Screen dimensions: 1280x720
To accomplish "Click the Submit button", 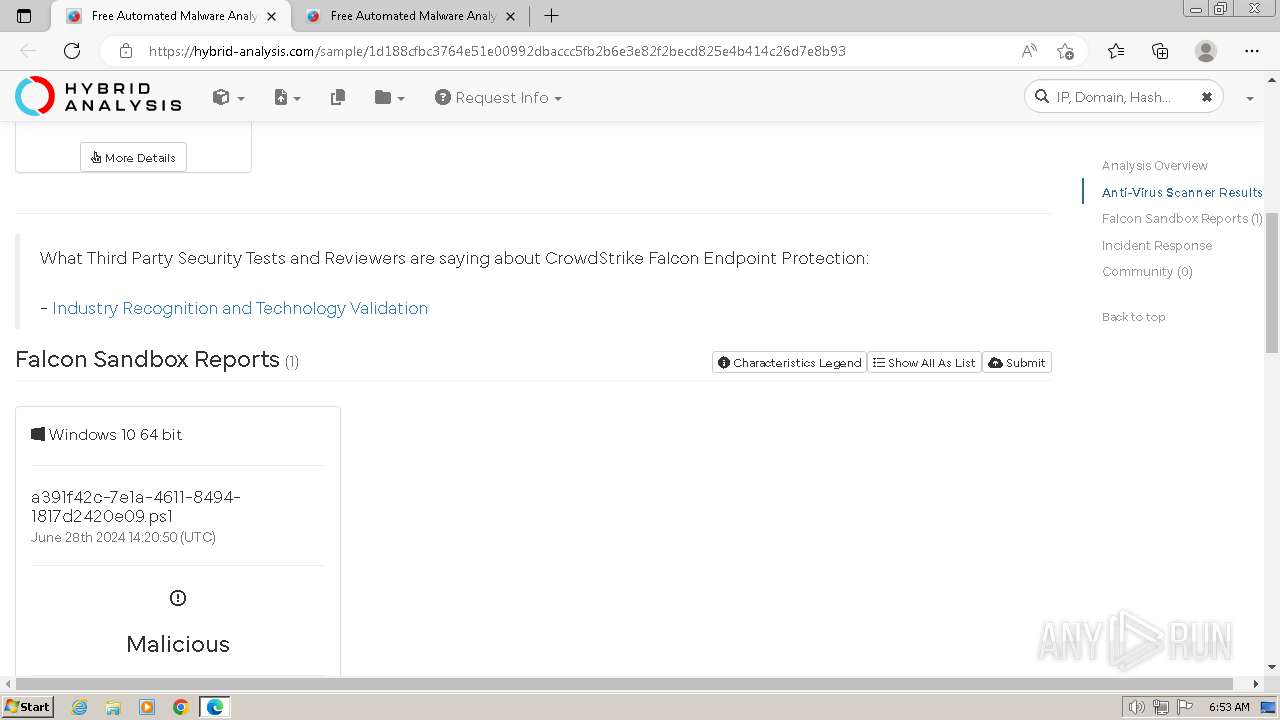I will [1017, 362].
